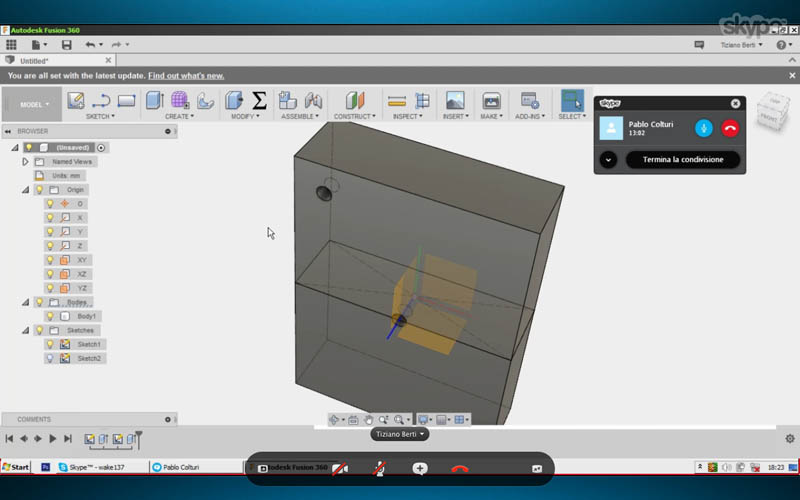Select the Create Sketch tool
800x500 pixels.
(76, 101)
